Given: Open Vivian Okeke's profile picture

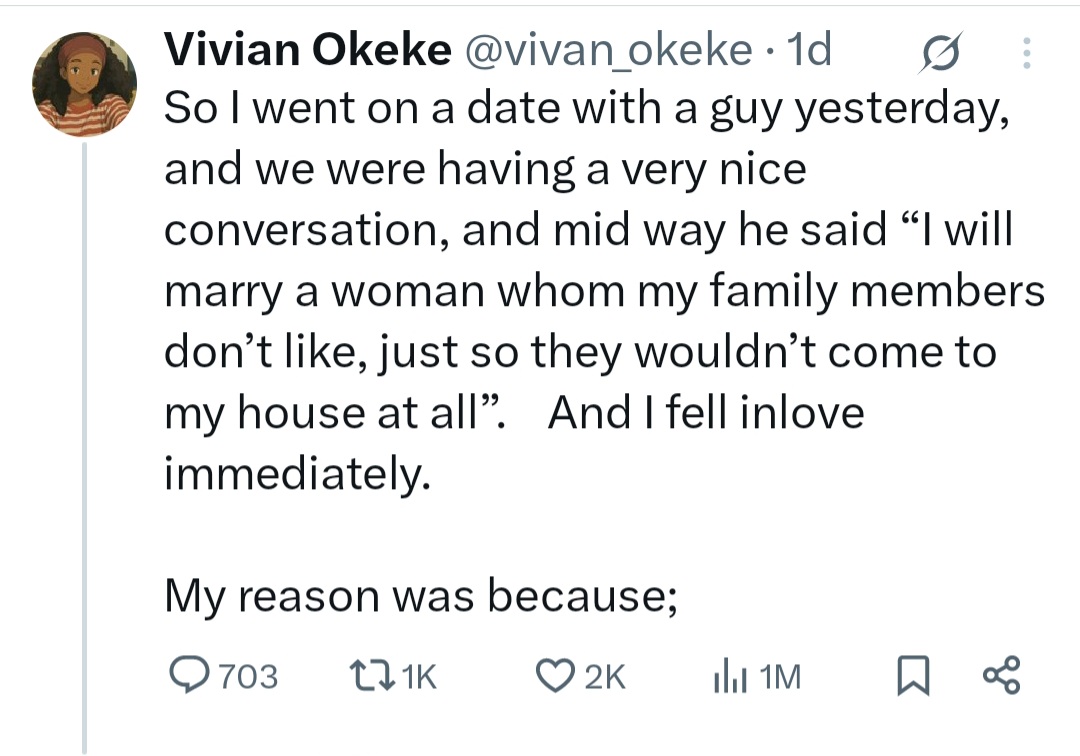Looking at the screenshot, I should [84, 83].
